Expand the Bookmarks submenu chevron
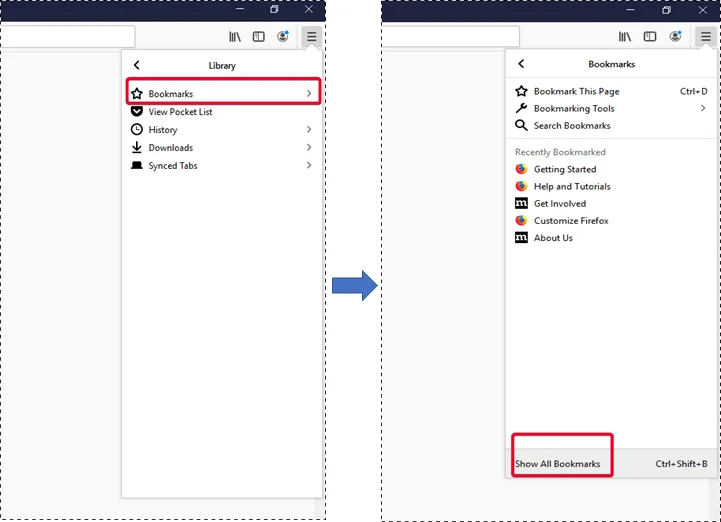721x522 pixels. (x=309, y=93)
